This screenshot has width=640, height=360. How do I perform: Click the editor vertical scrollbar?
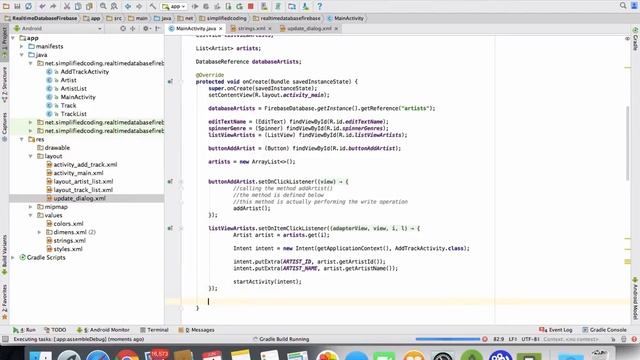point(627,143)
